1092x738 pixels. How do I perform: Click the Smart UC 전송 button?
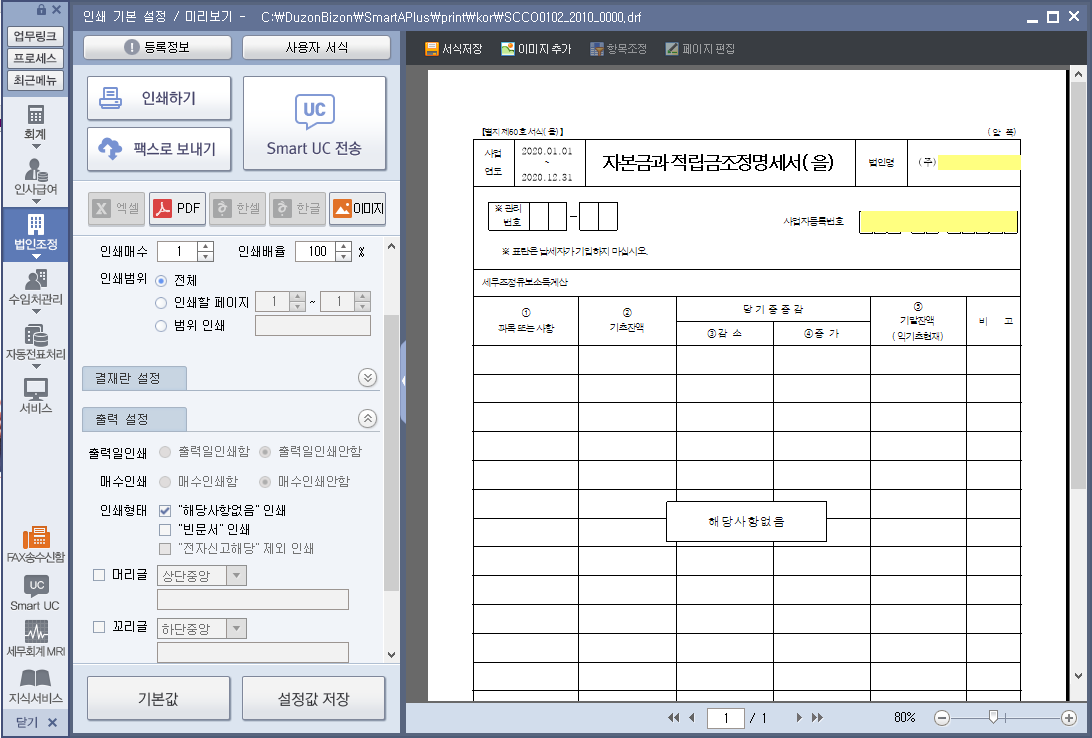click(314, 123)
